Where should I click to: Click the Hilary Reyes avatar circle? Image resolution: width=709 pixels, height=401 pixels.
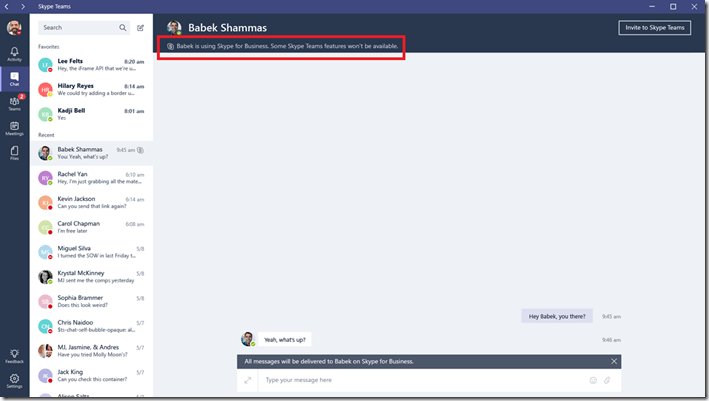(x=45, y=90)
